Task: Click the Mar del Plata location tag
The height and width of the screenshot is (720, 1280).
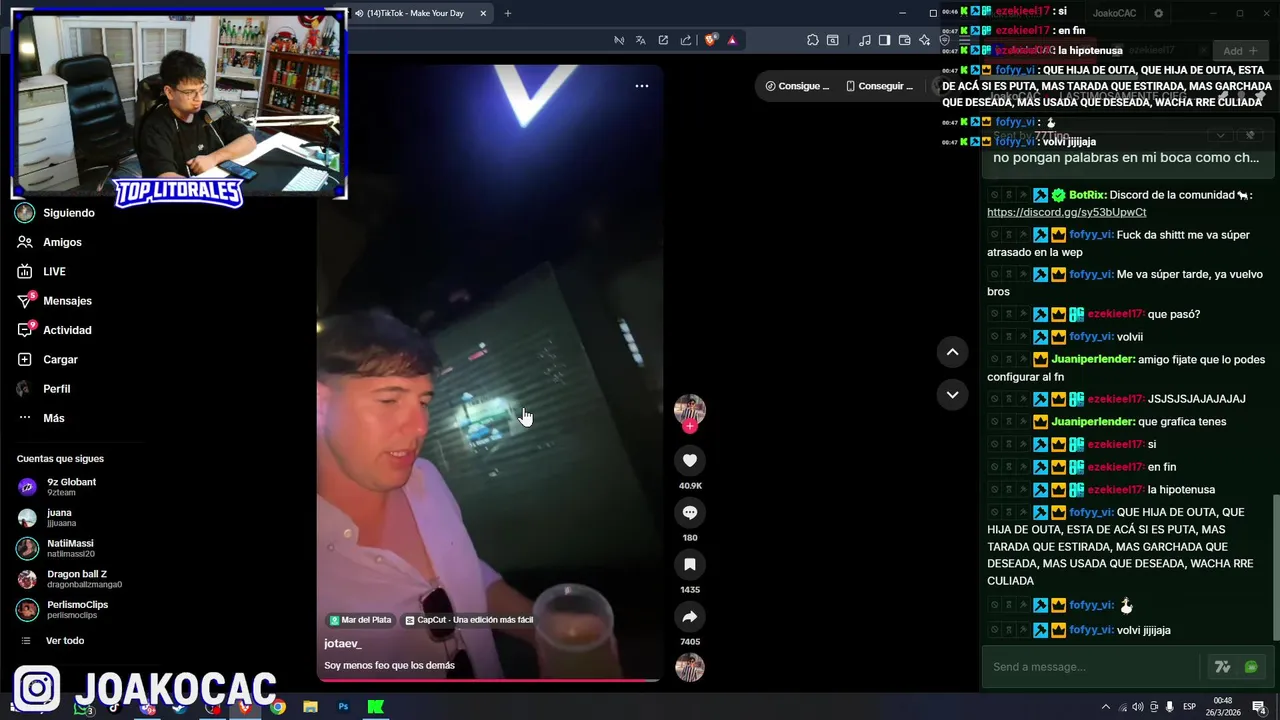Action: point(361,620)
